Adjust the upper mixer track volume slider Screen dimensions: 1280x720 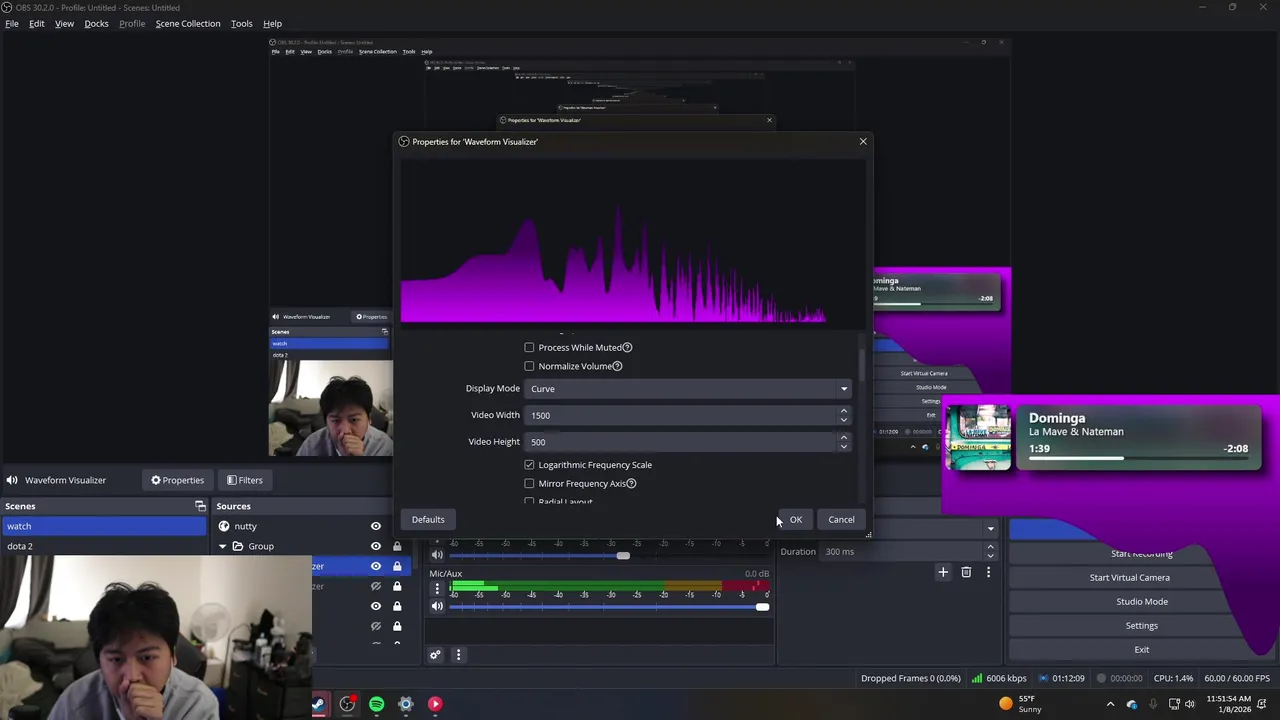tap(608, 556)
